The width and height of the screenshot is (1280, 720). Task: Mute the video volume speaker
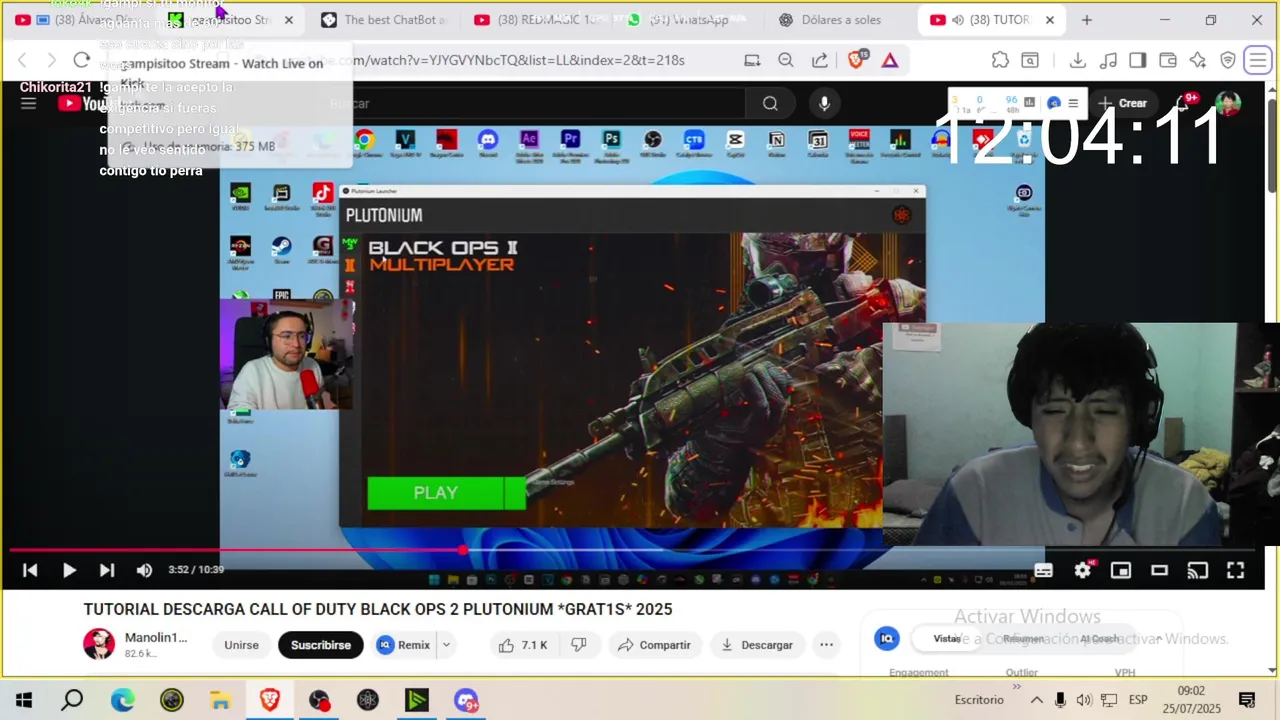[145, 570]
